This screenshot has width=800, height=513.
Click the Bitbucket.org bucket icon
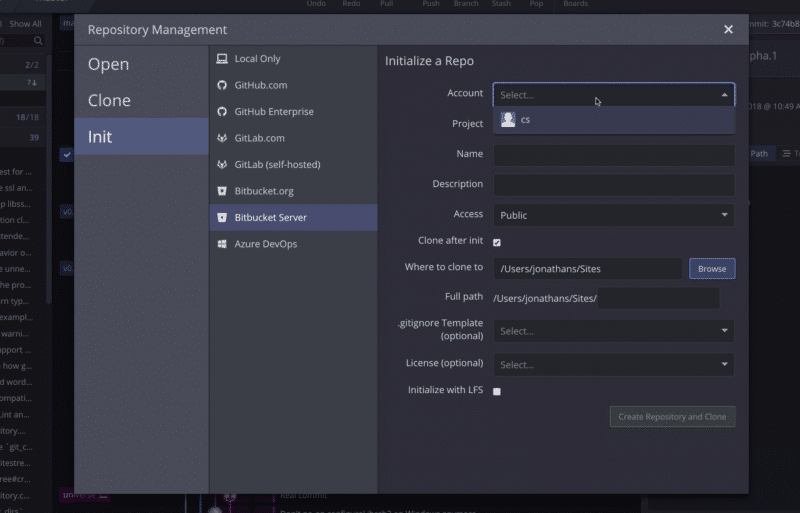tap(222, 191)
